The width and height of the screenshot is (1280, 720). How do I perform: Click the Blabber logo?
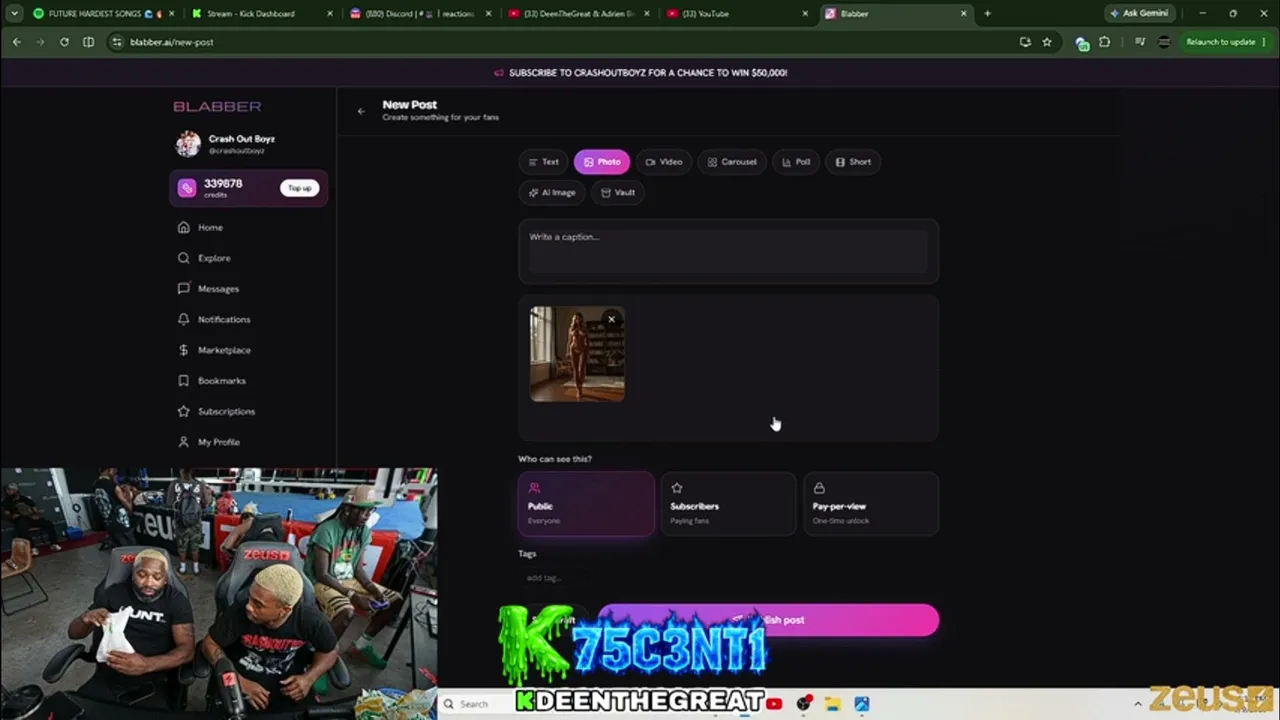point(217,106)
